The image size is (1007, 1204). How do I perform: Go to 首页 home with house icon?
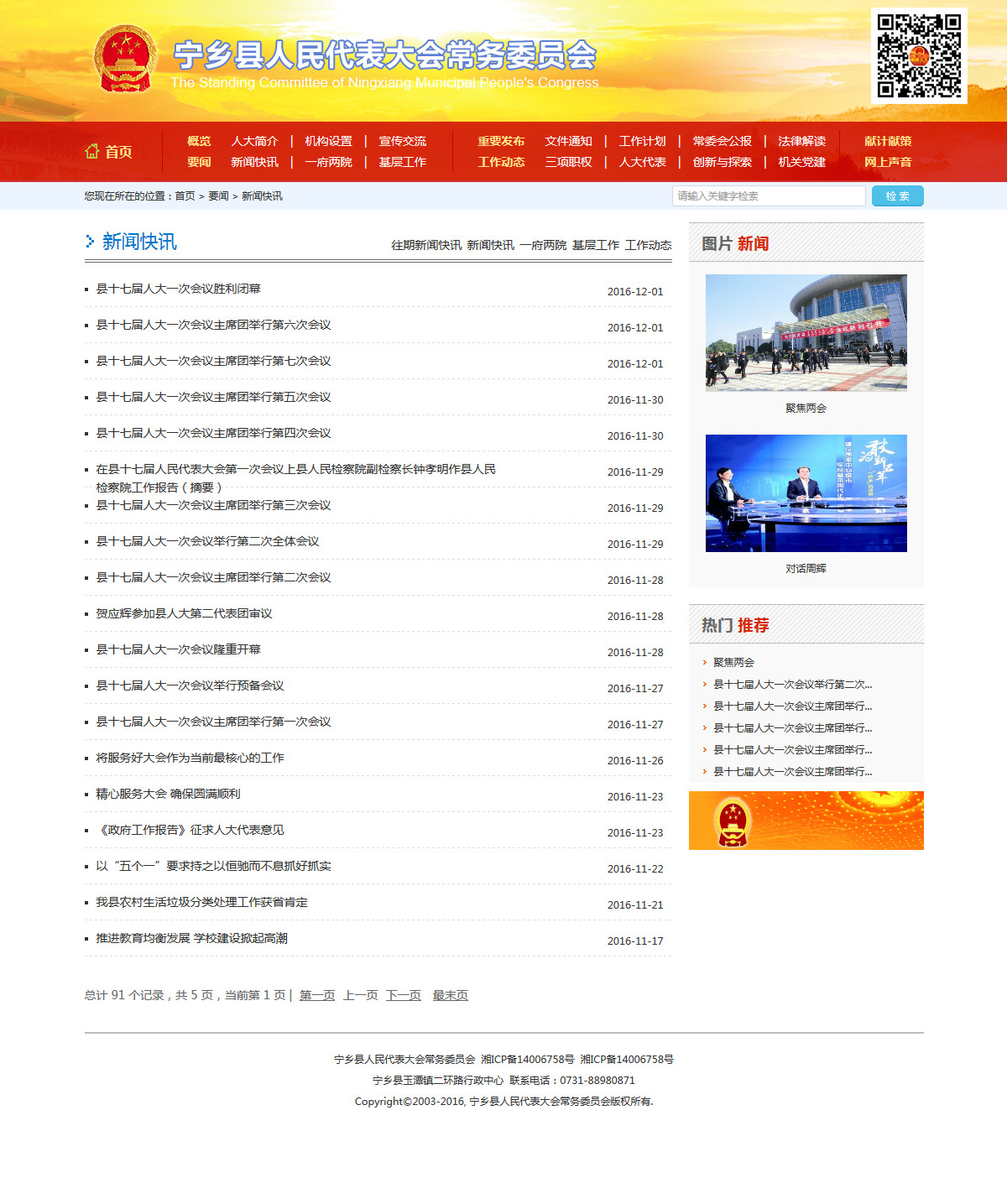[x=109, y=152]
